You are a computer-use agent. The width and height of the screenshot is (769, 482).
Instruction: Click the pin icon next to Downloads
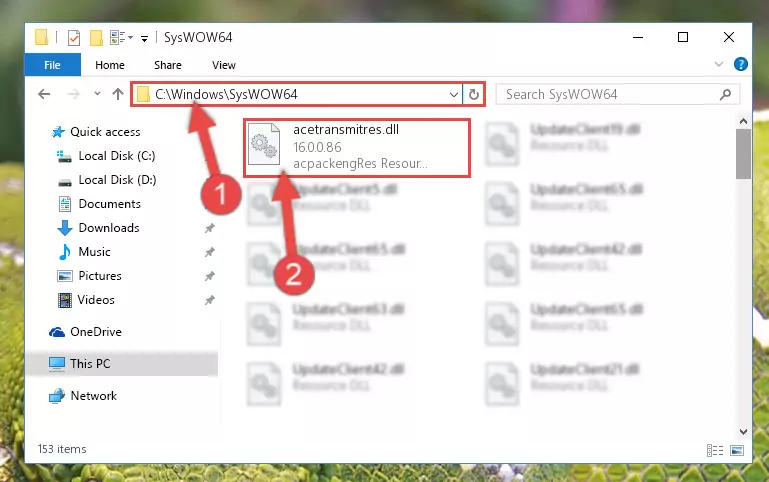click(x=210, y=228)
